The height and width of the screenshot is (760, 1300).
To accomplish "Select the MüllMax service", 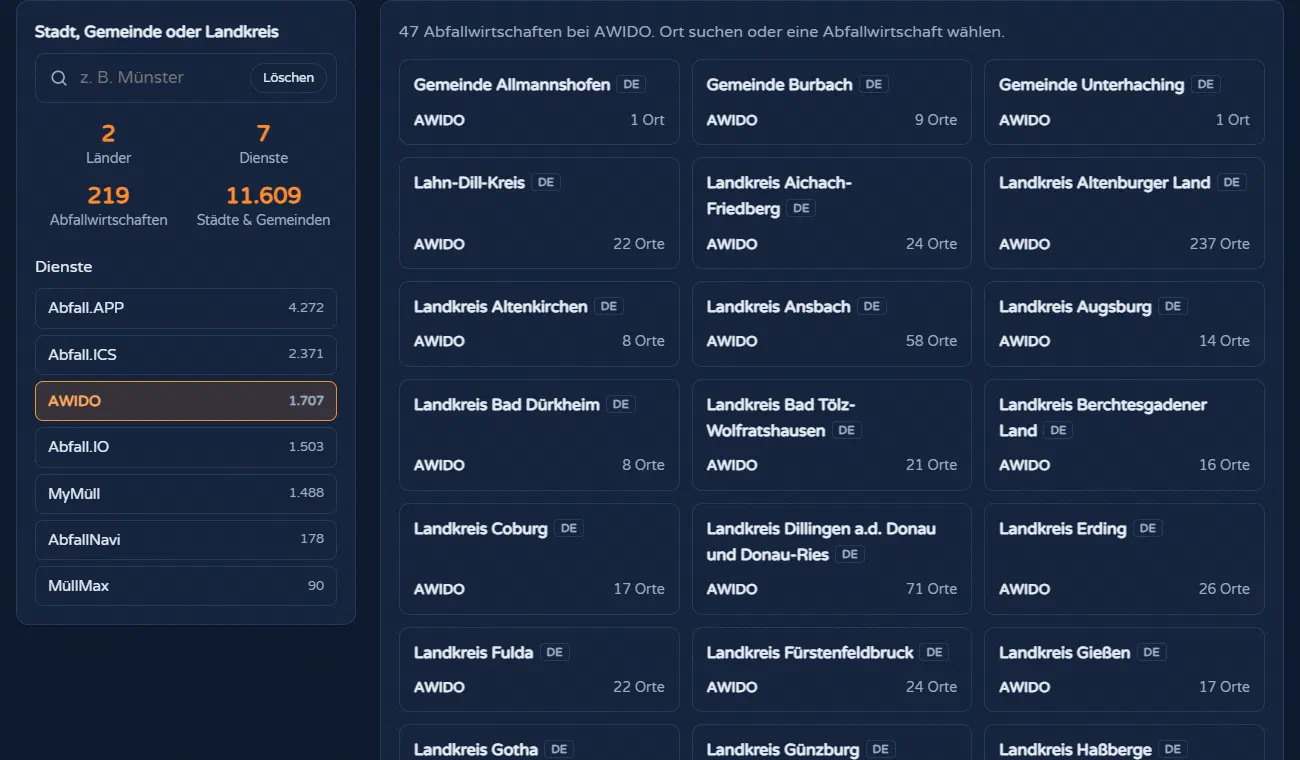I will [186, 586].
